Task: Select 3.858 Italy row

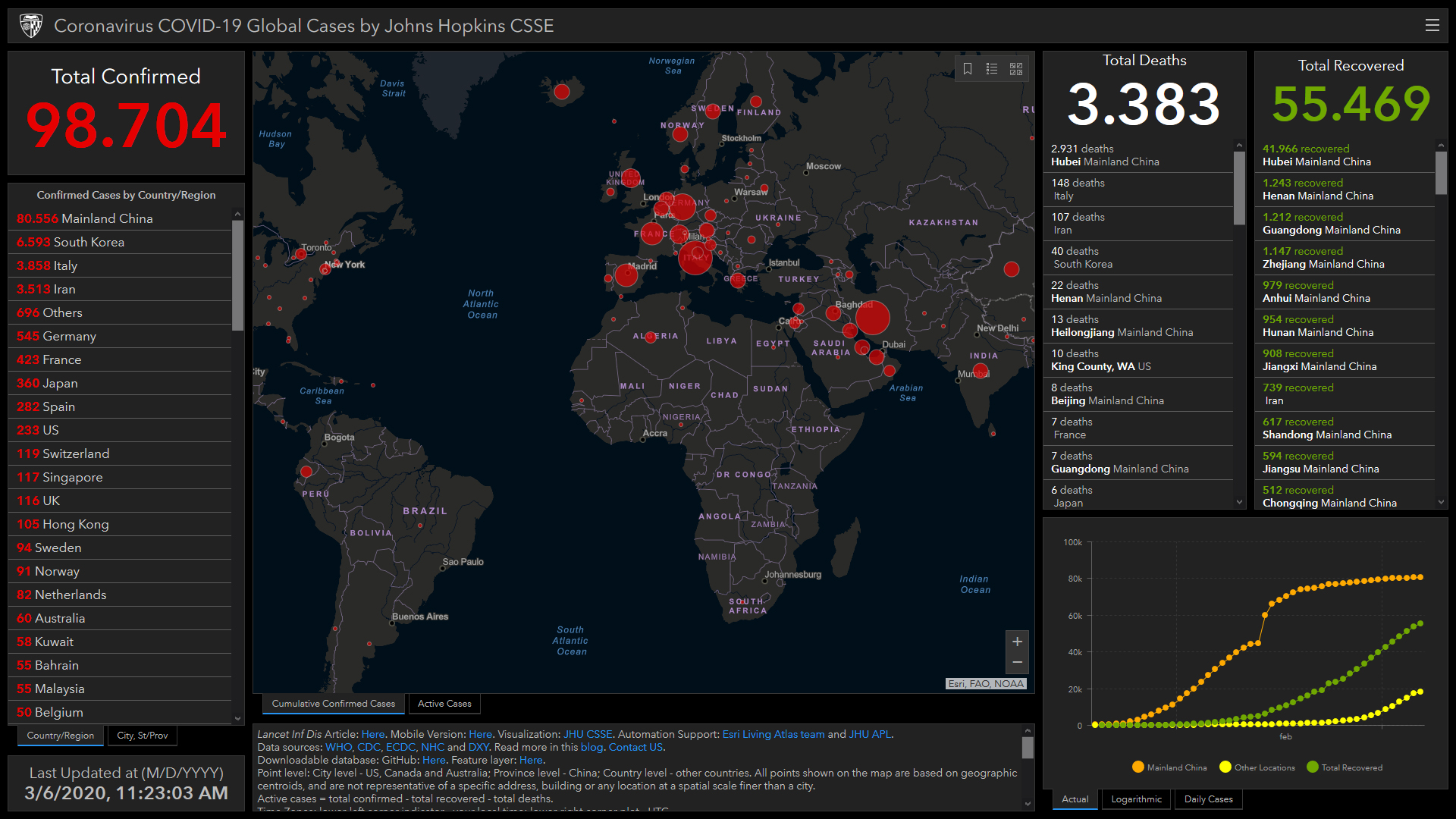Action: point(120,265)
